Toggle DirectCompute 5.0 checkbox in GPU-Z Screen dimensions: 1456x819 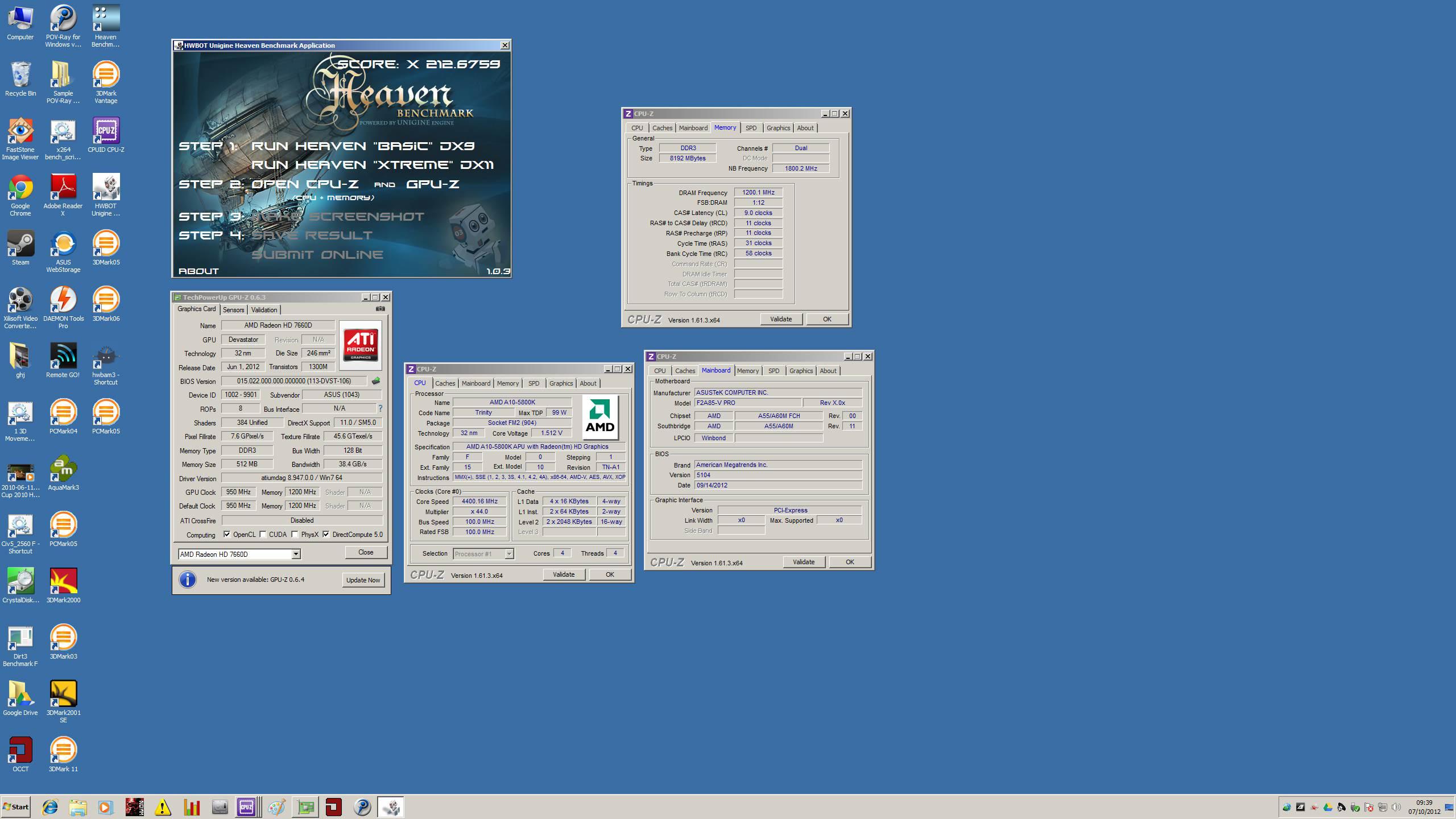point(326,535)
